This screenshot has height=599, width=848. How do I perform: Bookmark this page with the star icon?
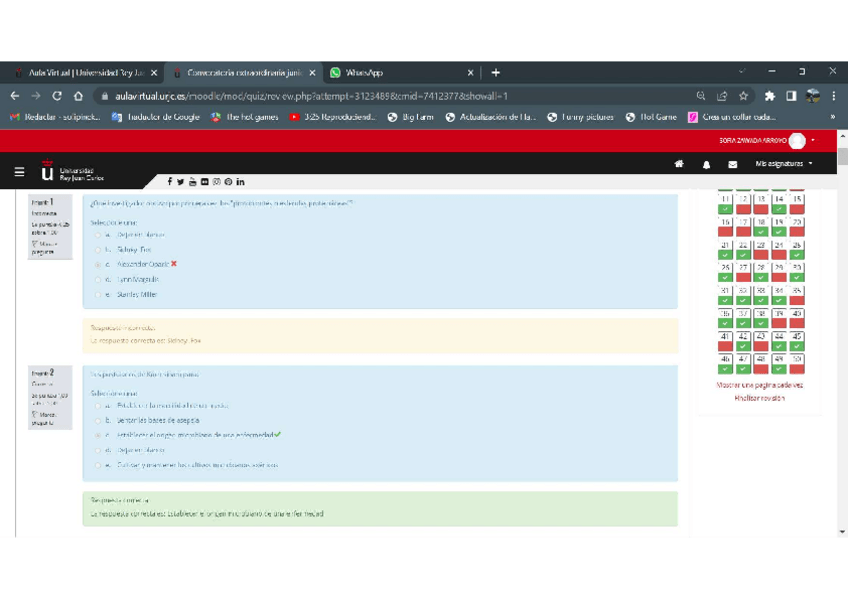(x=744, y=96)
